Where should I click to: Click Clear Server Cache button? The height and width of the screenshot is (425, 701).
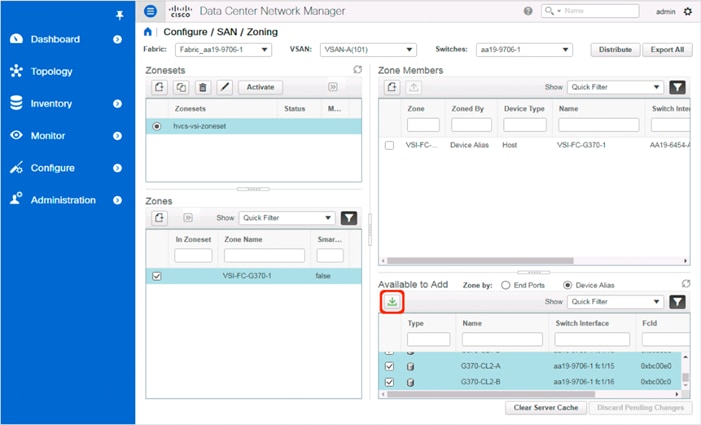545,408
